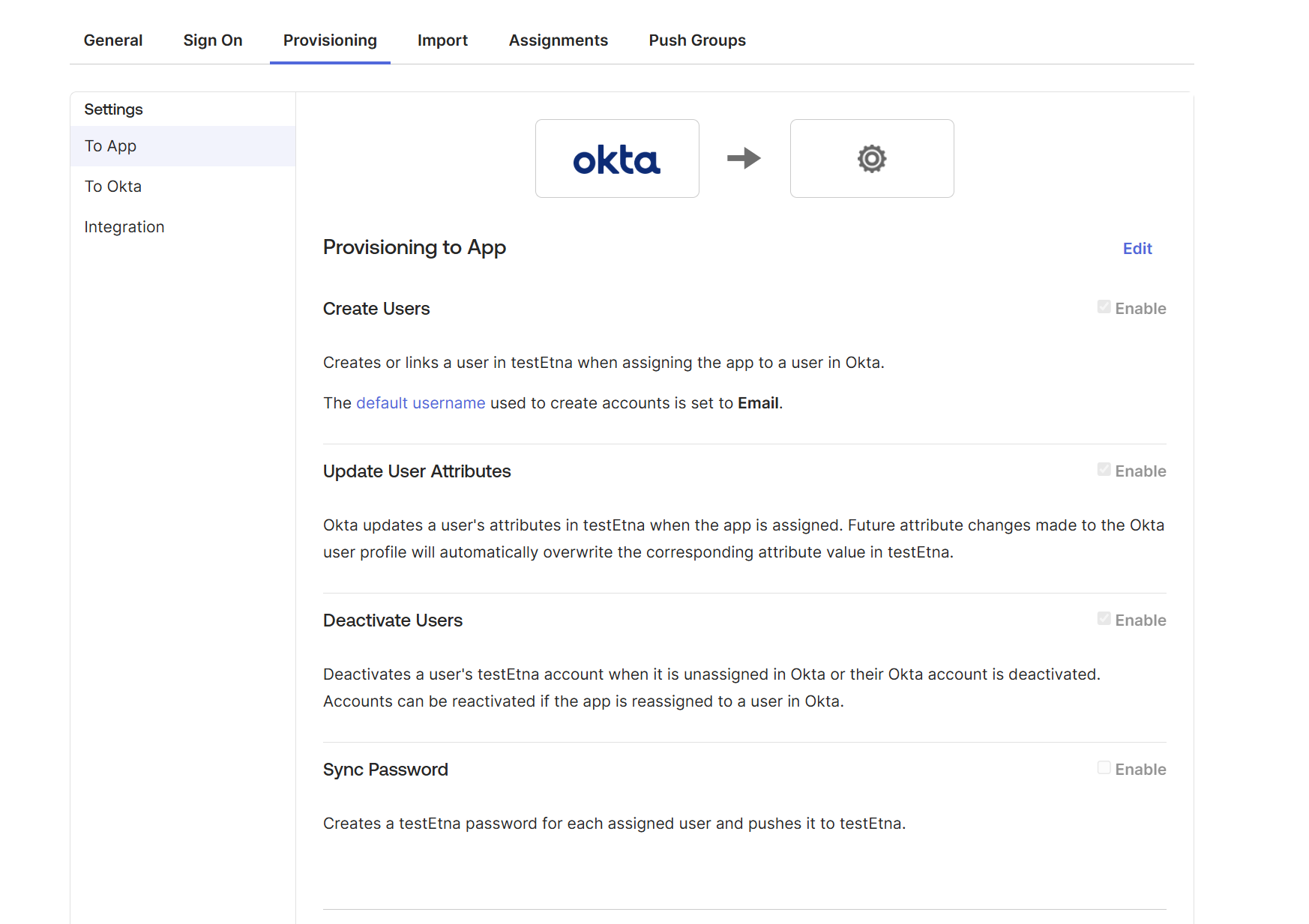This screenshot has width=1309, height=924.
Task: Click the Provisioning to App heading
Action: [415, 247]
